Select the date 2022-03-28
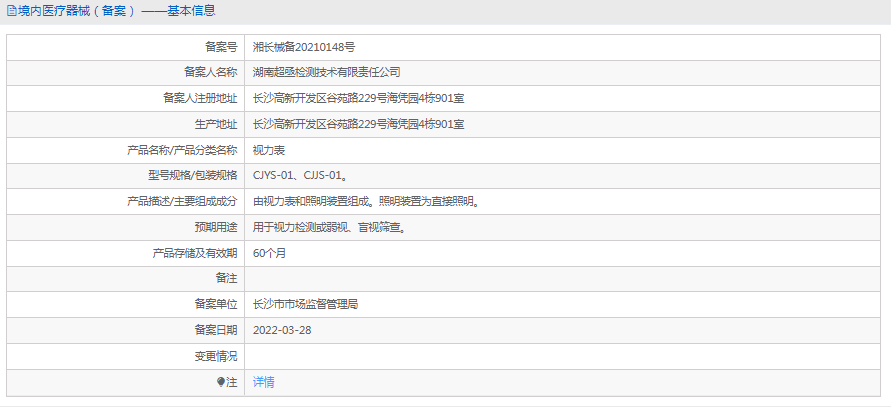Screen dimensions: 891x407 tap(282, 331)
